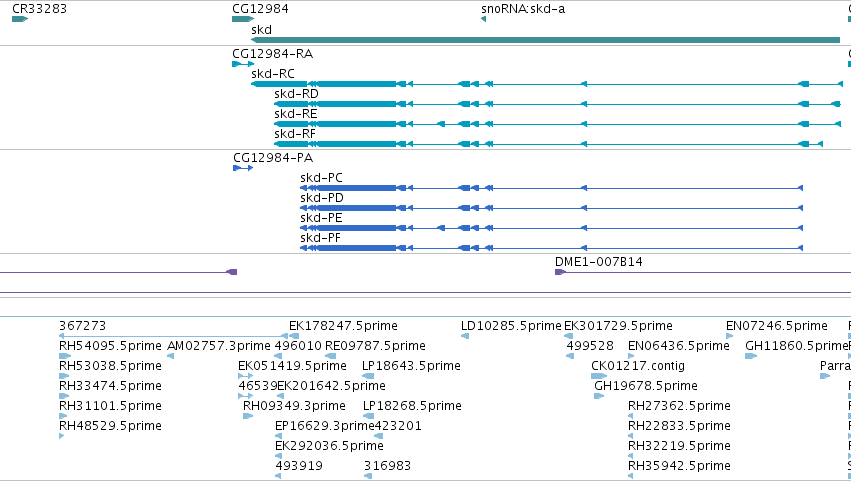Open the RH31101.5prime EST label
Viewport: 851px width, 481px height.
[110, 406]
